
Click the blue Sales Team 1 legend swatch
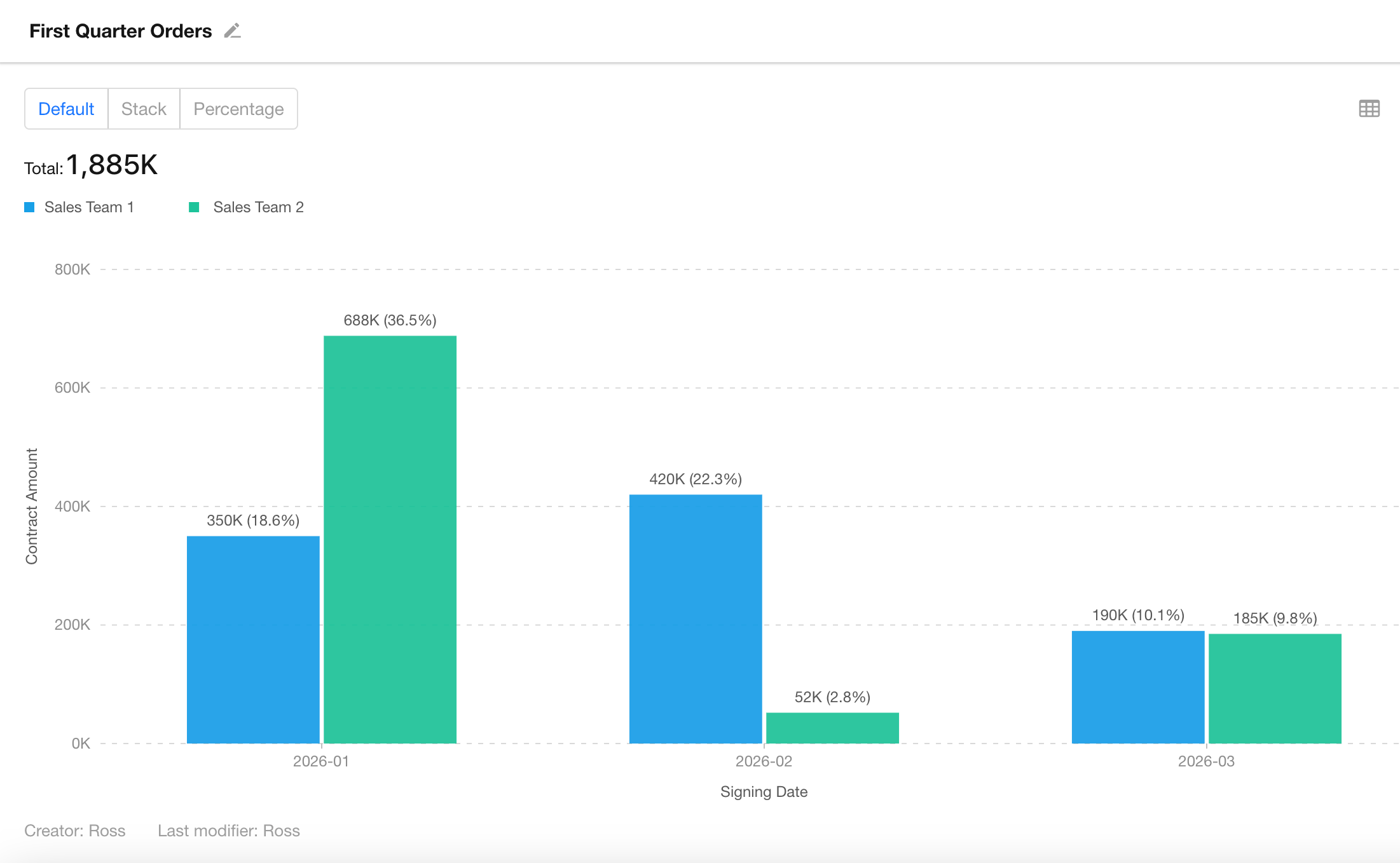click(x=29, y=207)
